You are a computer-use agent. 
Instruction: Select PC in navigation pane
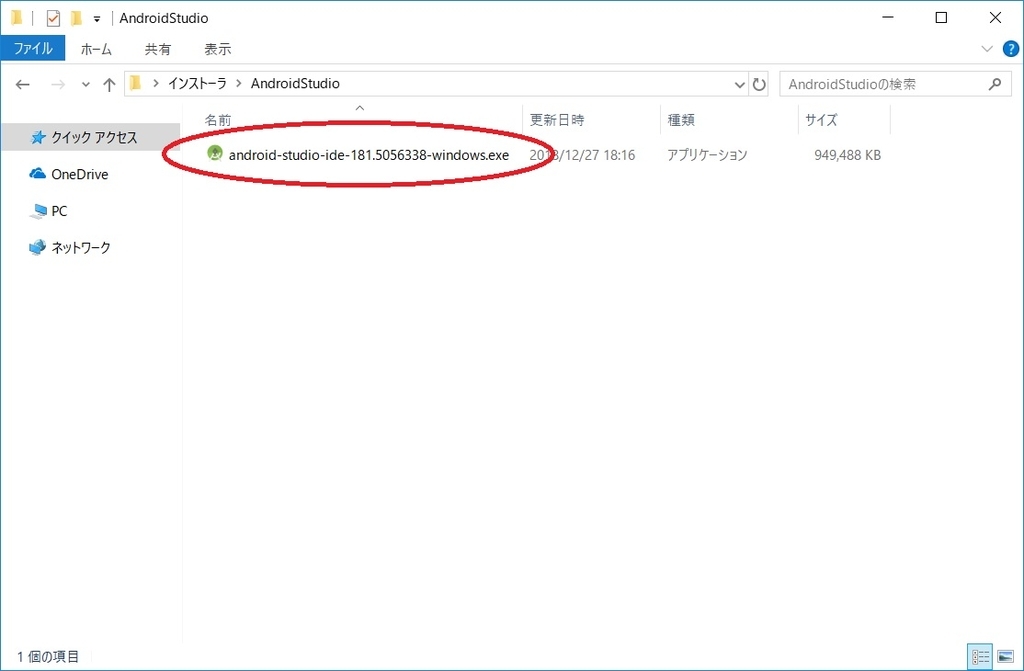tap(49, 211)
